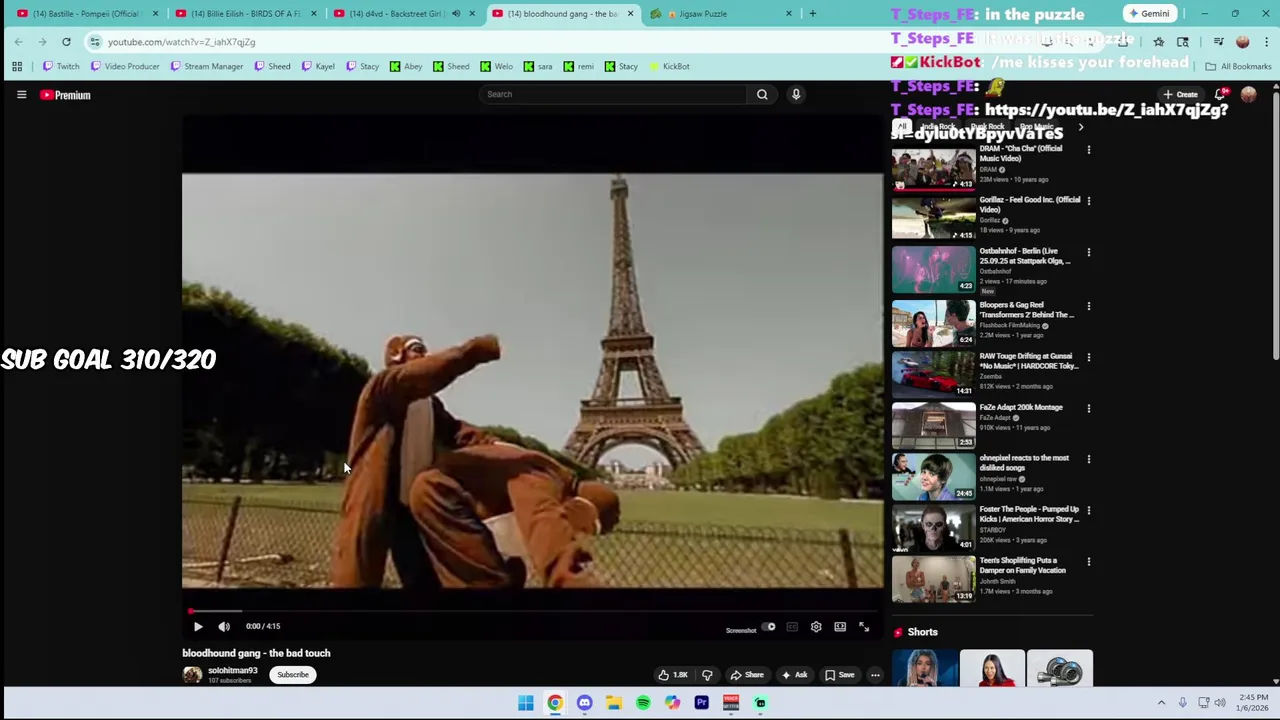
Task: Open the Ask AI button
Action: pos(794,675)
